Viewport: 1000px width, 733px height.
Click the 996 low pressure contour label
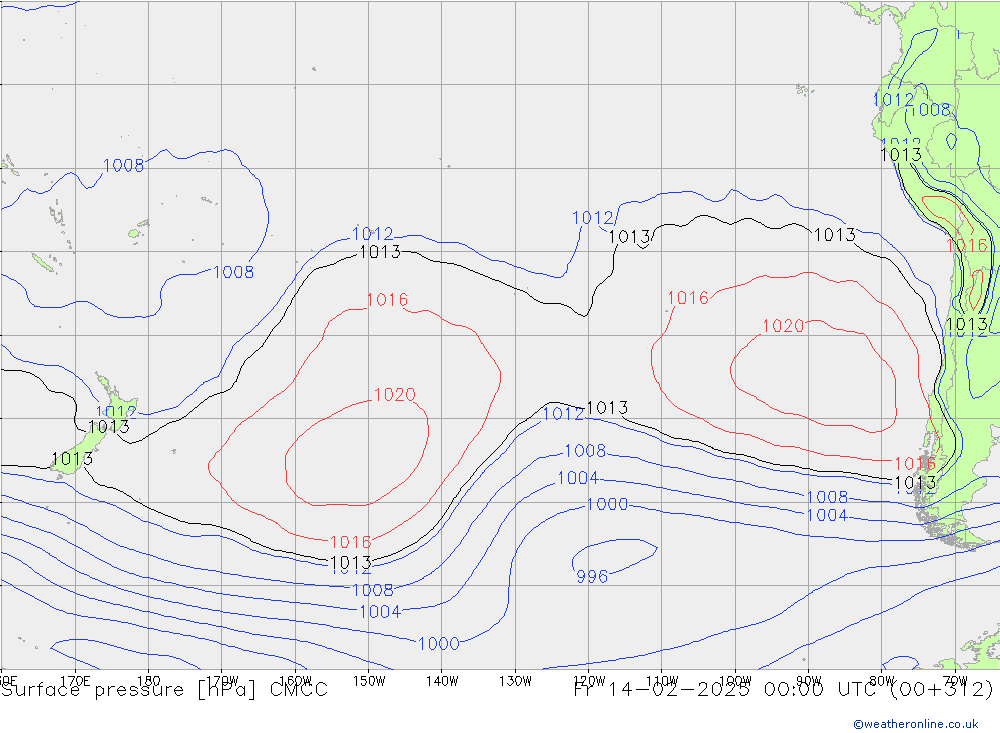(592, 577)
